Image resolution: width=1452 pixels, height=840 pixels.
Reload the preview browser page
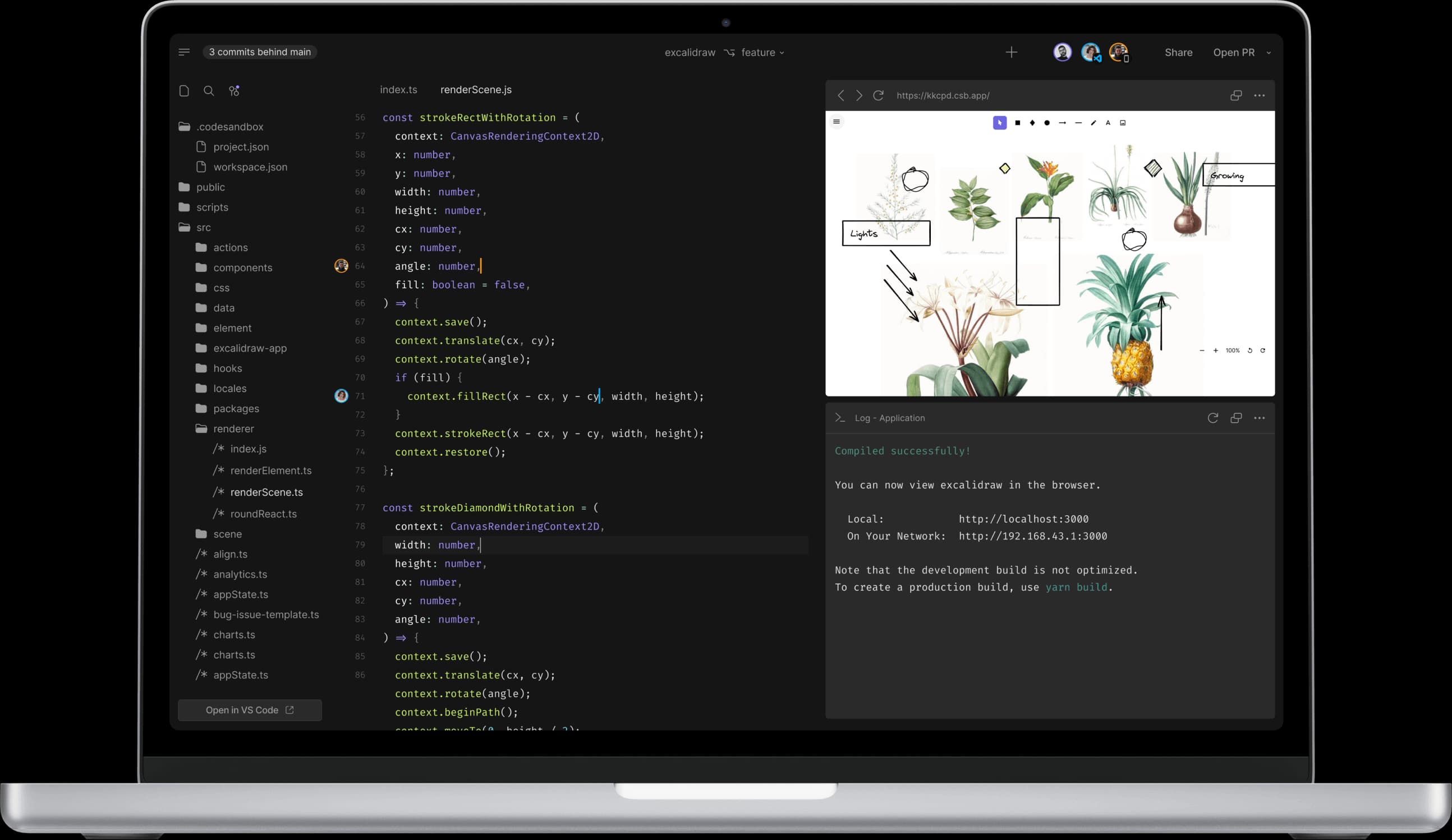click(x=878, y=95)
